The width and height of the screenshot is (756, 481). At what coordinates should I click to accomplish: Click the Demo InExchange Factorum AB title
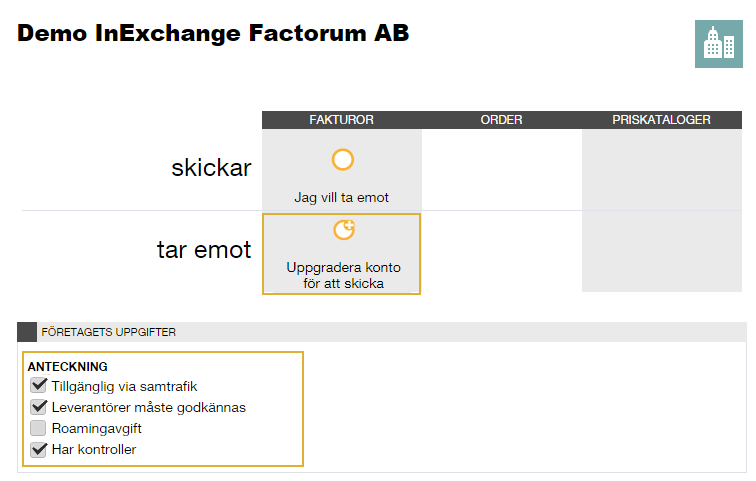(213, 33)
